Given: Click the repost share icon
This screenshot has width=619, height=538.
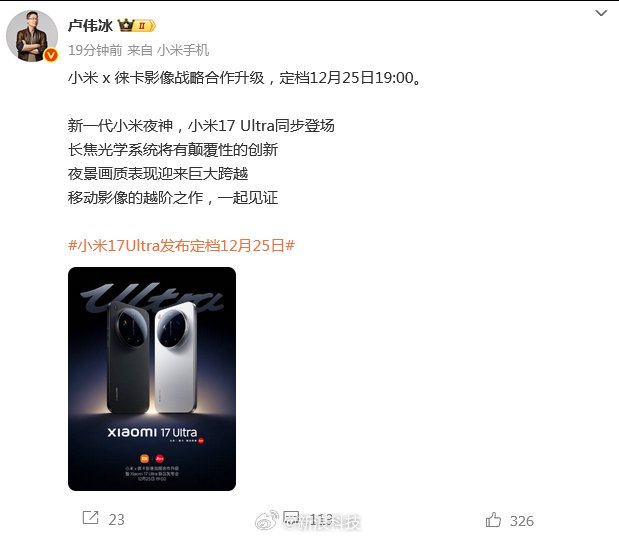Looking at the screenshot, I should [90, 518].
